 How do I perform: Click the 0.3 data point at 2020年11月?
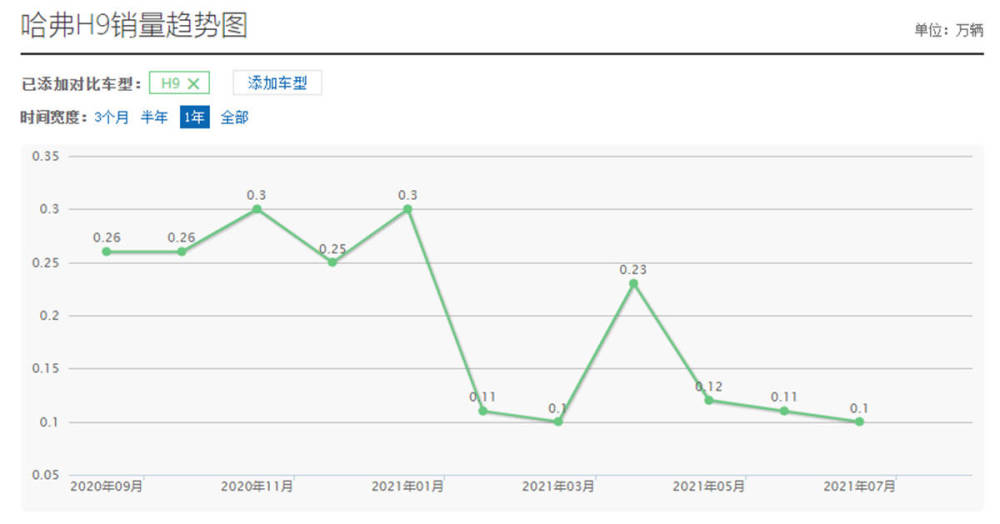point(257,209)
